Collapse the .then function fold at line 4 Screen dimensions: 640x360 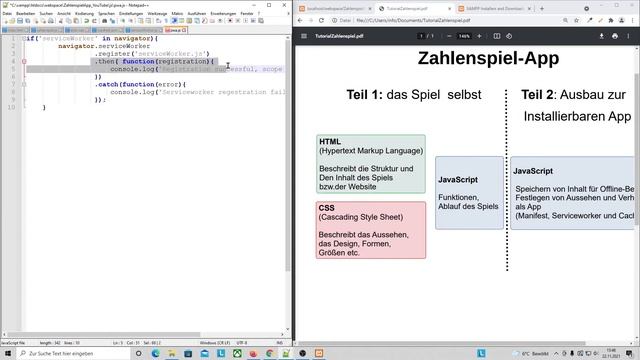[24, 61]
